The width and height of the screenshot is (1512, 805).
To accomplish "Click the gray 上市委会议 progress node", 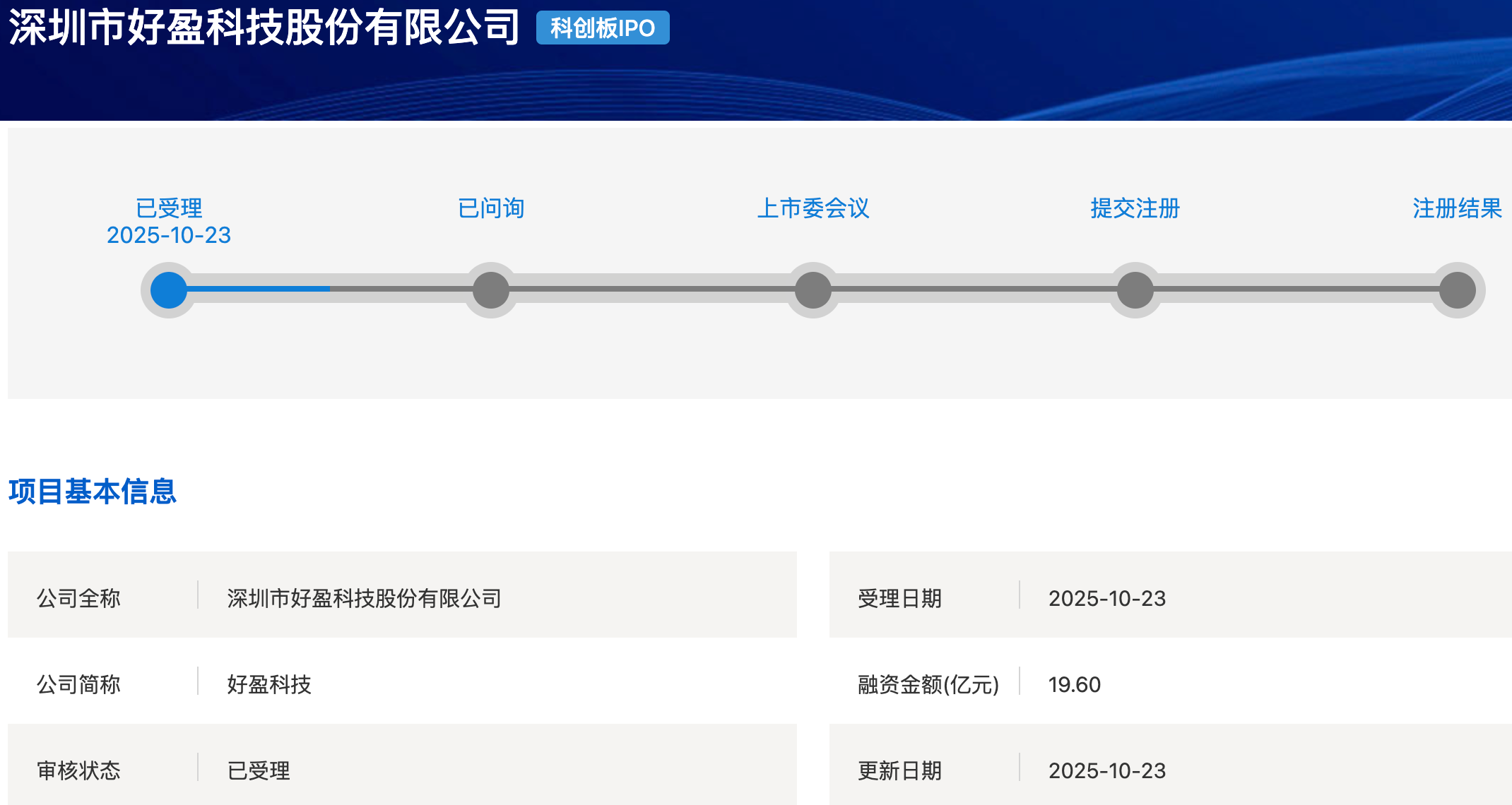I will tap(813, 290).
